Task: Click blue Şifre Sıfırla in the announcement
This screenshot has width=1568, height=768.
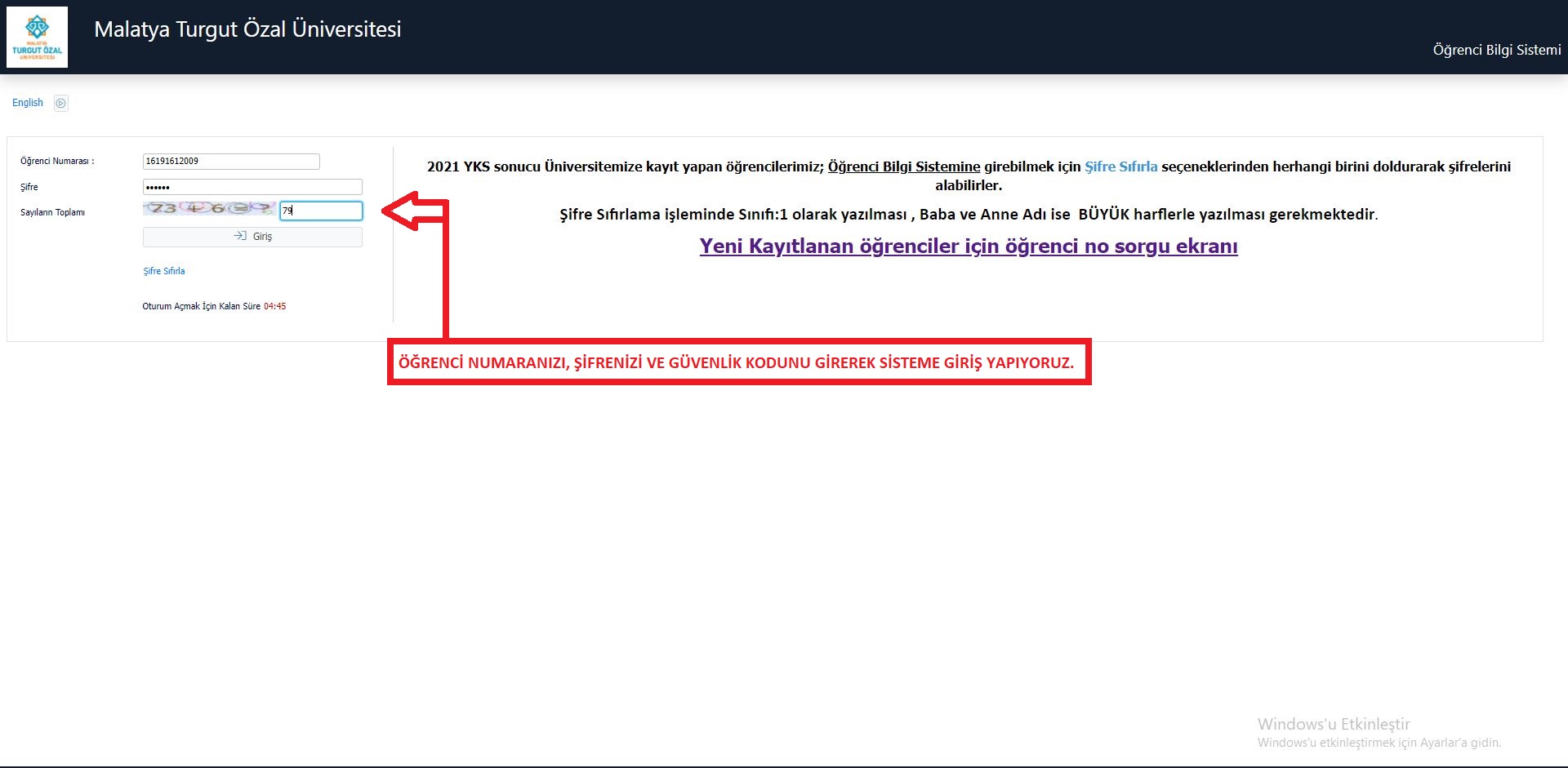Action: tap(1120, 166)
